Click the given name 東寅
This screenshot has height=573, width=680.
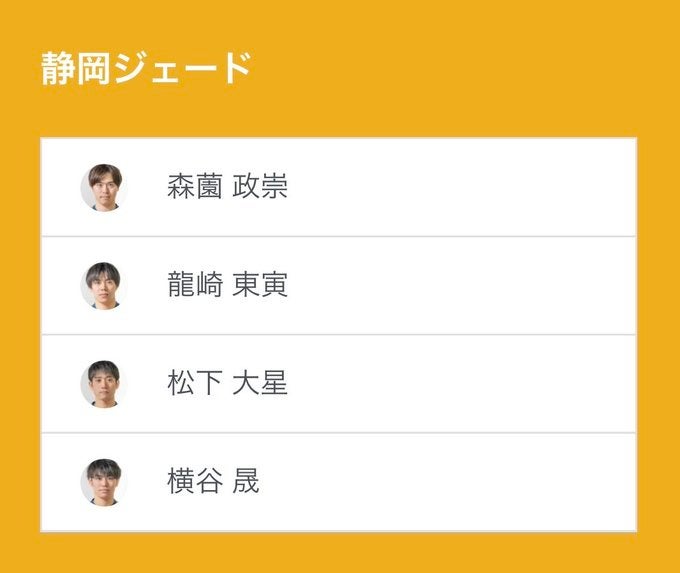261,285
